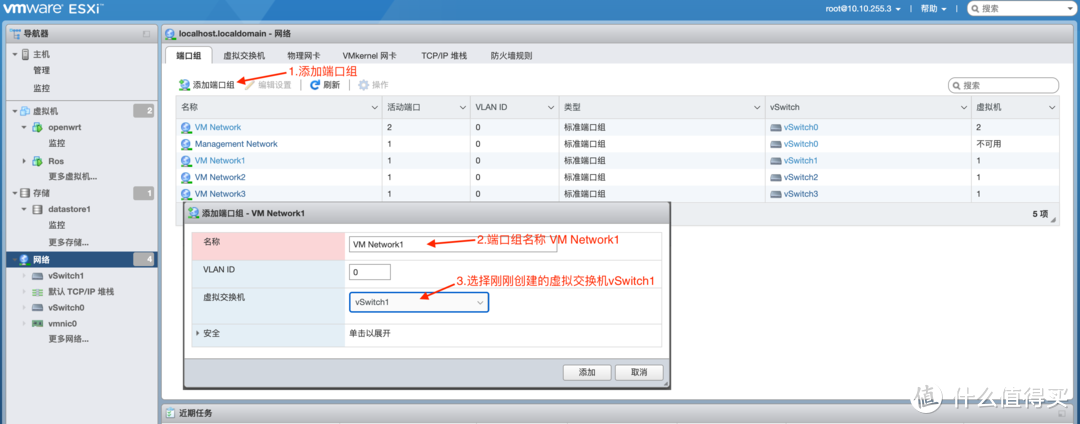Open the Type column dropdown arrow

tap(758, 107)
